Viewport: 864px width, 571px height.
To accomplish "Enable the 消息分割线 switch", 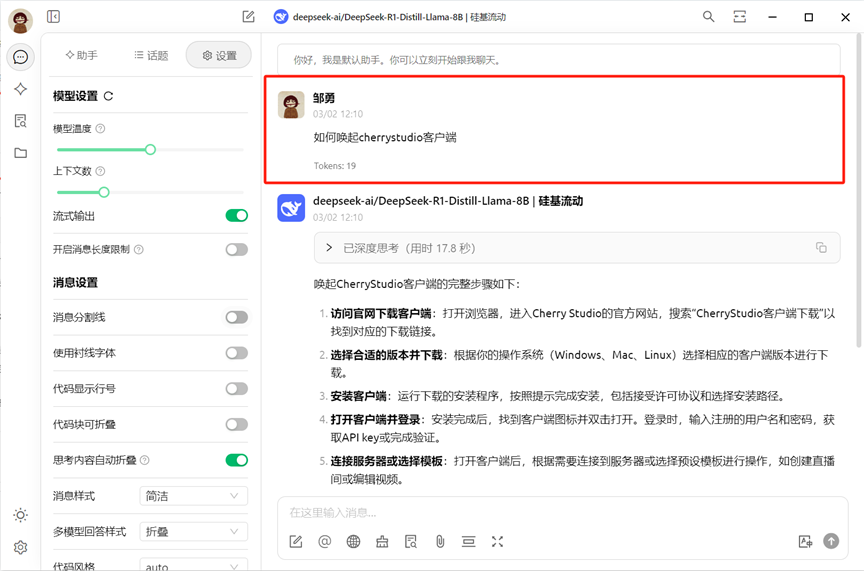I will (236, 317).
